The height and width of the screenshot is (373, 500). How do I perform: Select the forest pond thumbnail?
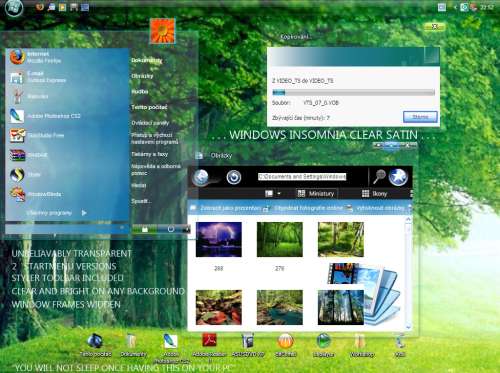[280, 307]
